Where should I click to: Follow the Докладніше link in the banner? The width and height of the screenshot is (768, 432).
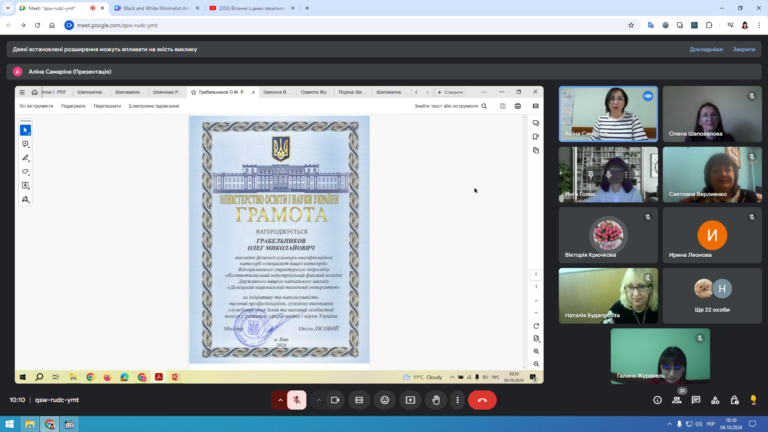pos(706,49)
